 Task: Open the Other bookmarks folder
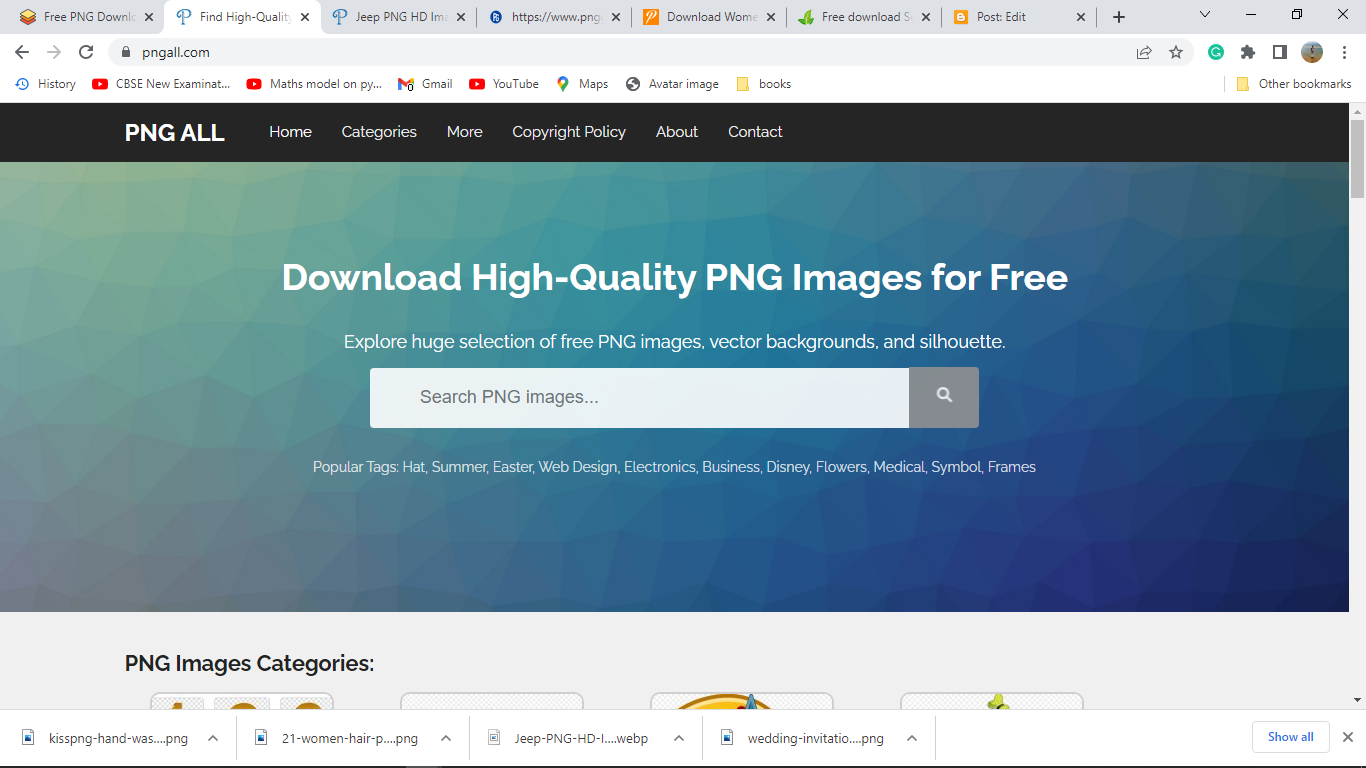(1294, 84)
